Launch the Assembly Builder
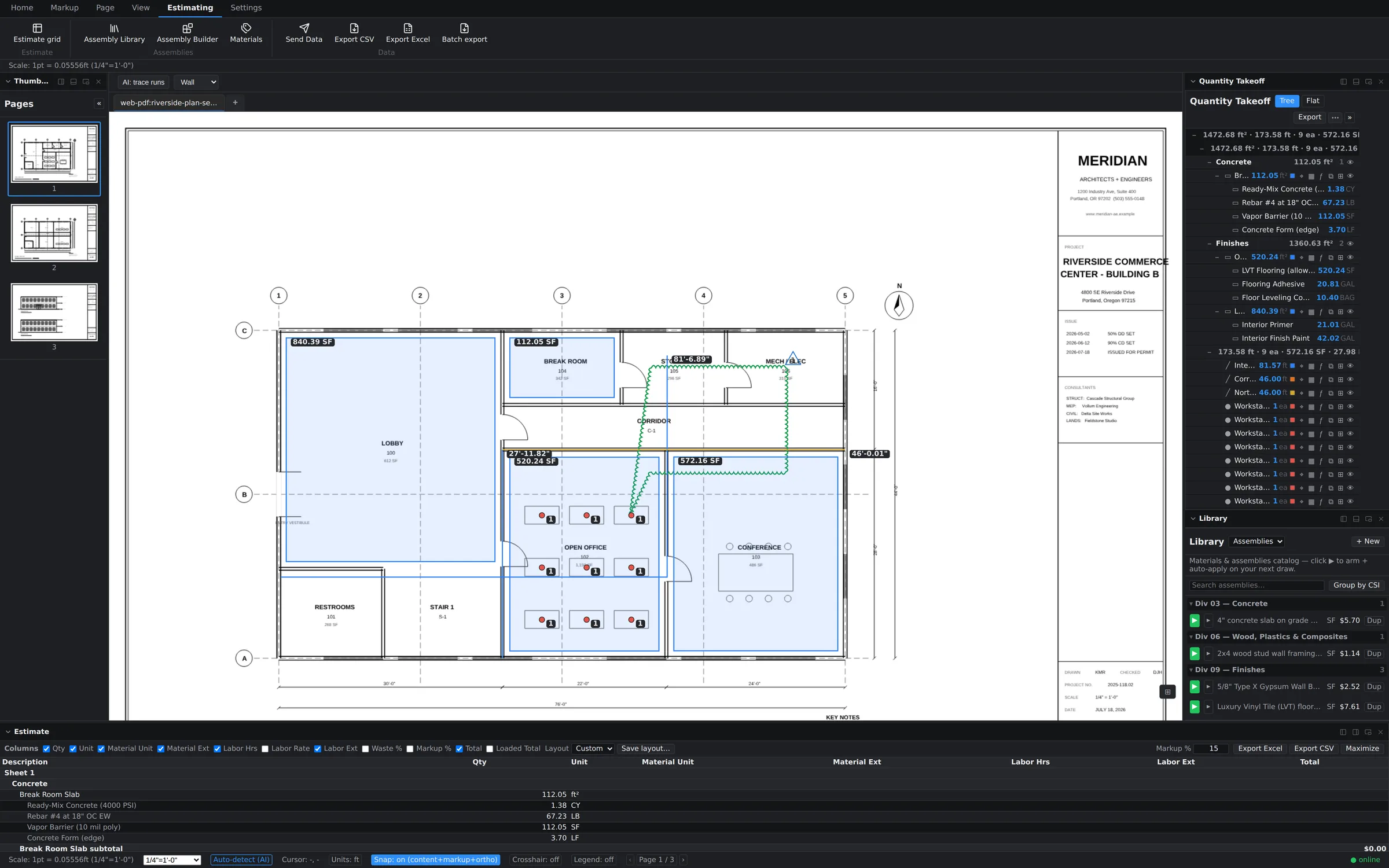 tap(187, 33)
